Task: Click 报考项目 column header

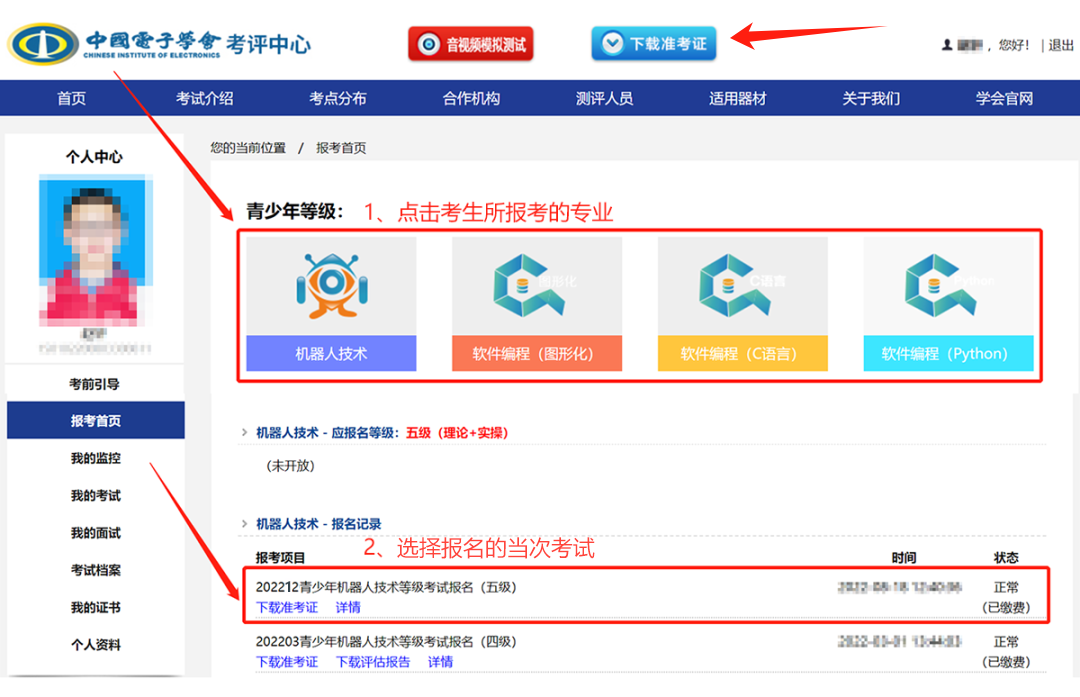Action: (280, 558)
